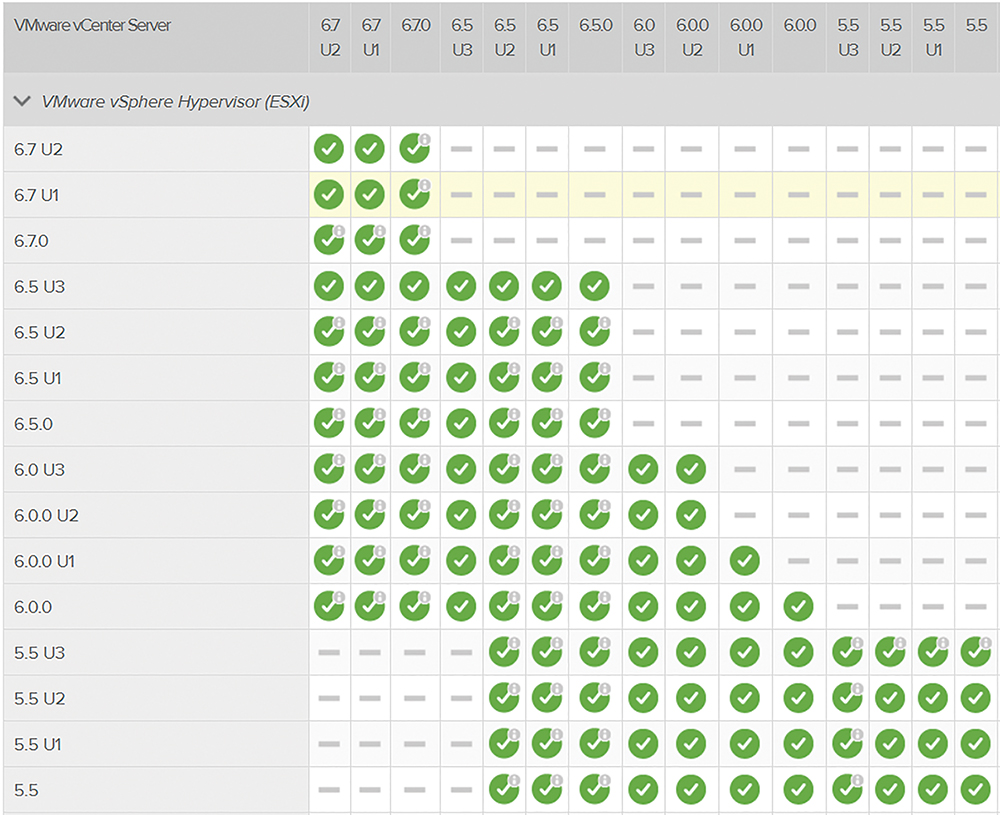
Task: Click checkmark for ESXi 6.0.0, vCenter 6.0.0
Action: point(798,607)
